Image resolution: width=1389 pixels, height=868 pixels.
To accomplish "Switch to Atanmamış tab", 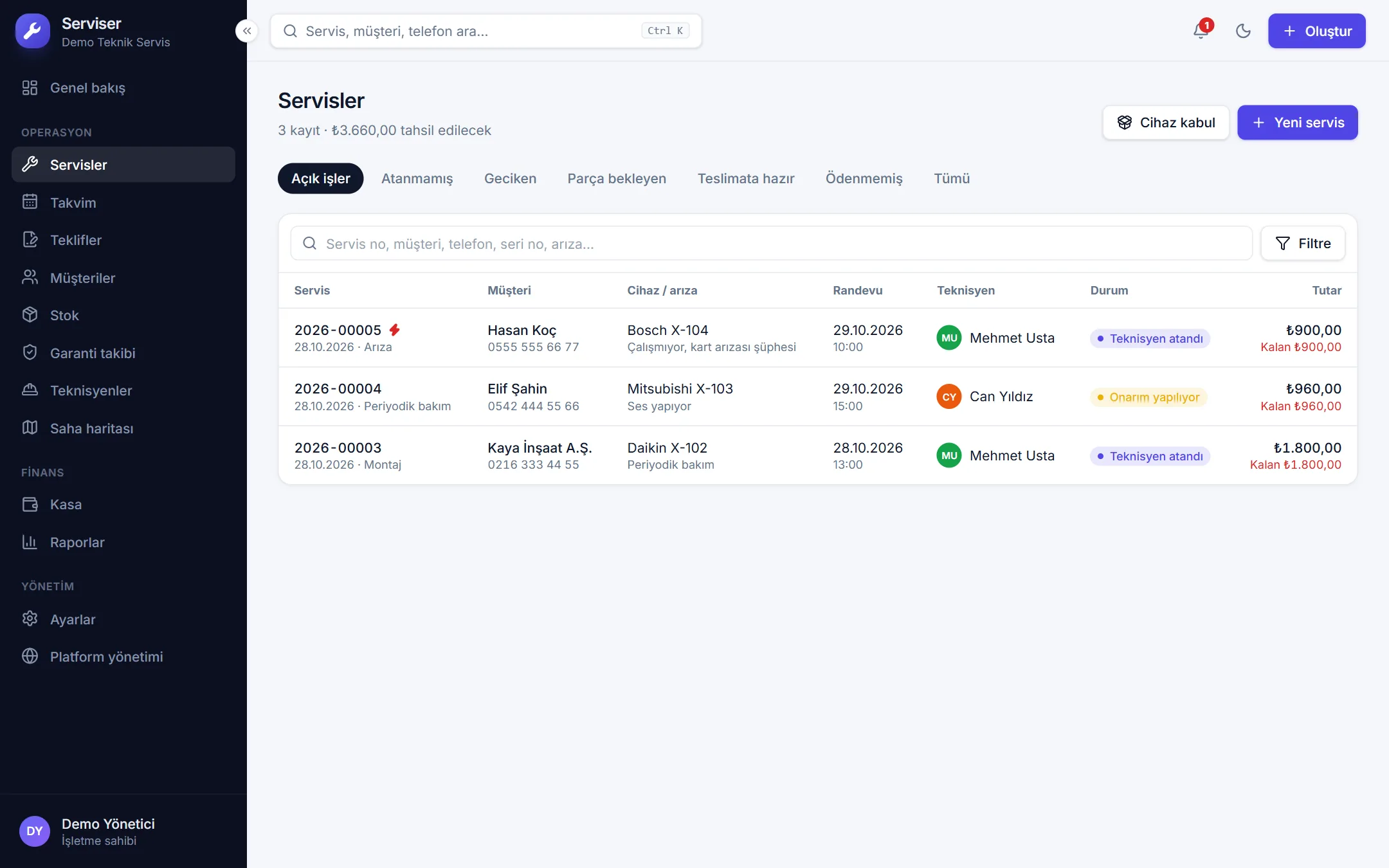I will tap(417, 178).
